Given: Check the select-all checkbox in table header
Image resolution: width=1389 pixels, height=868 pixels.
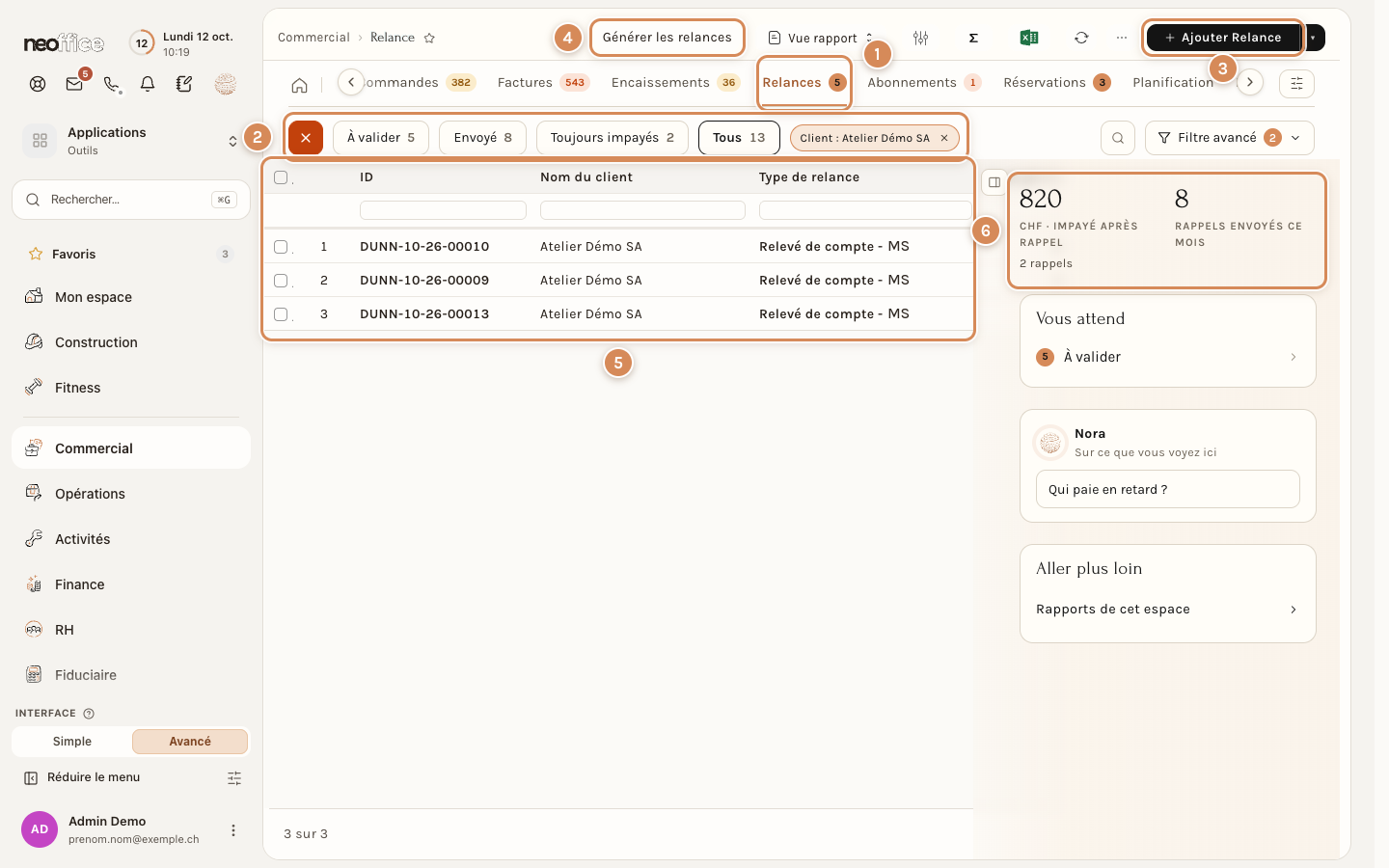Looking at the screenshot, I should coord(281,177).
